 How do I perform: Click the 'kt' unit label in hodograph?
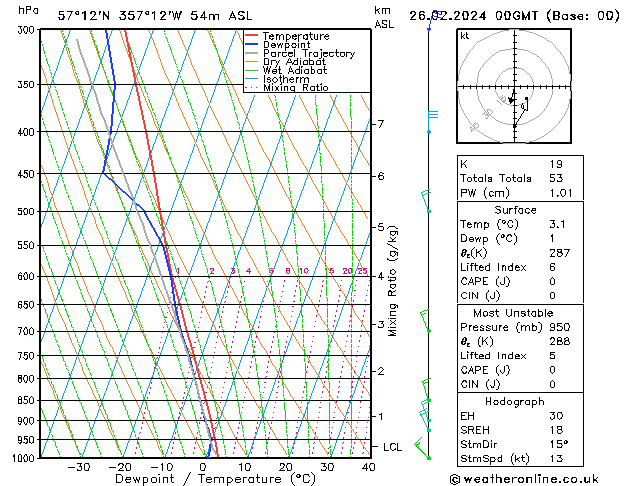[x=465, y=36]
